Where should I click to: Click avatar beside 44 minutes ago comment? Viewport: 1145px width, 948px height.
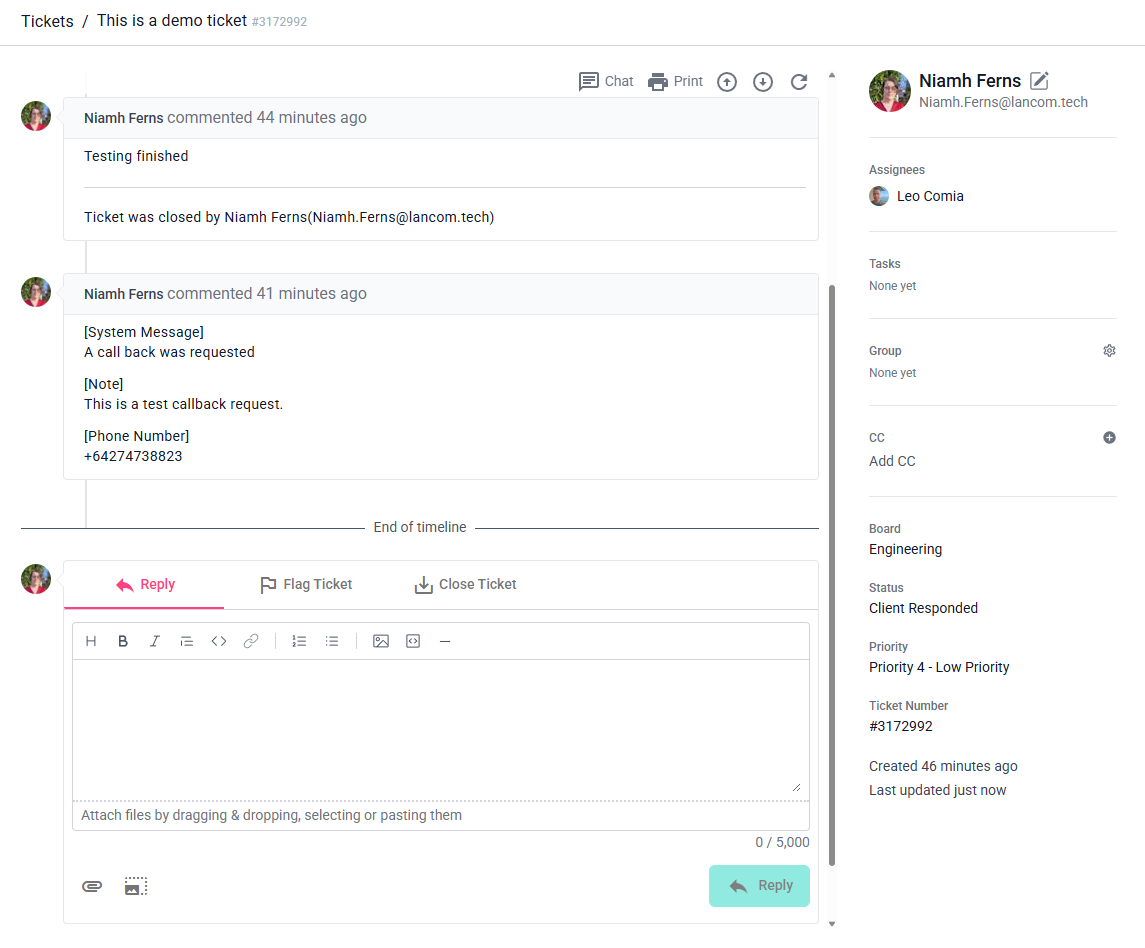[36, 116]
